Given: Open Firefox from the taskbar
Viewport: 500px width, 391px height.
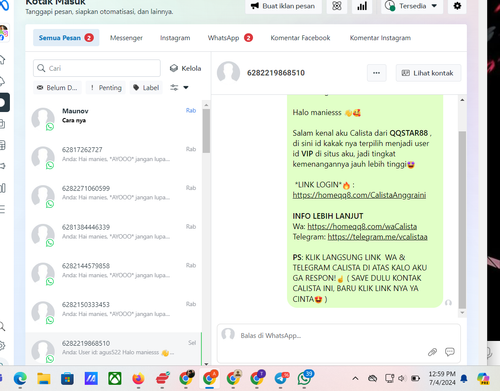Looking at the screenshot, I should [138, 379].
